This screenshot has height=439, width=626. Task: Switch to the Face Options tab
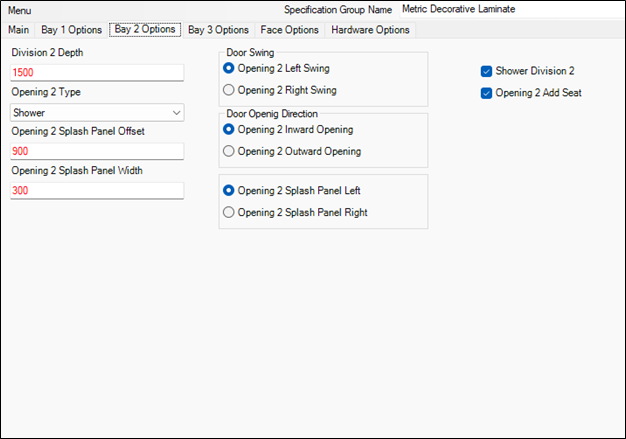coord(289,30)
